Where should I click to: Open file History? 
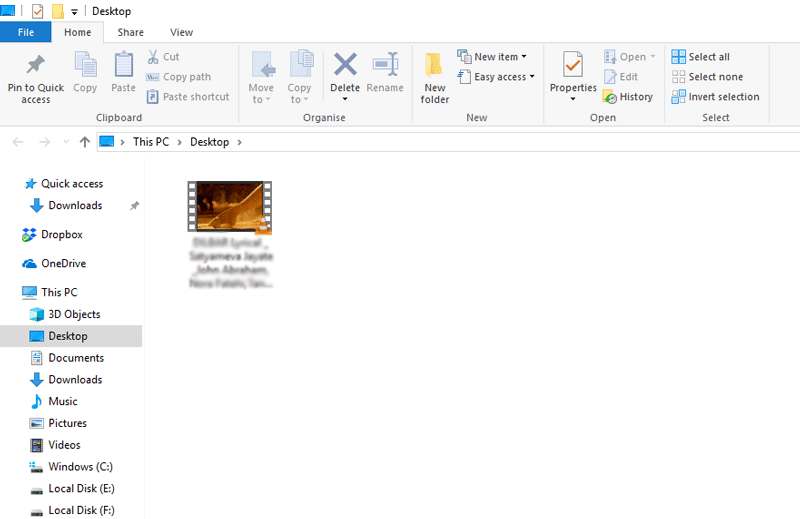(628, 96)
